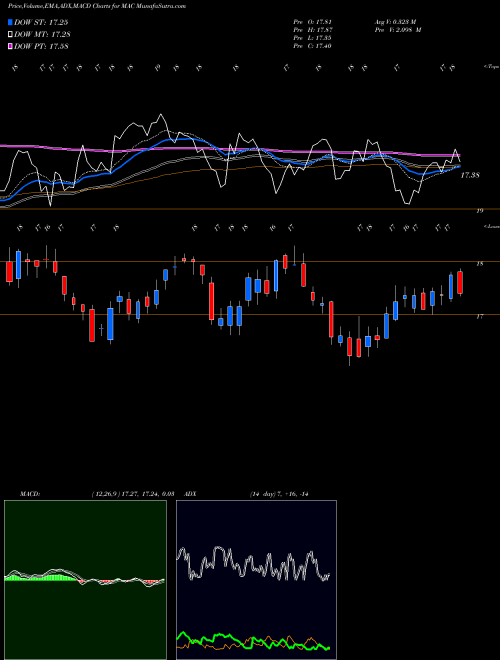Click the 18 axis label on candlestick chart
Screen dimensions: 500x660
click(x=480, y=264)
